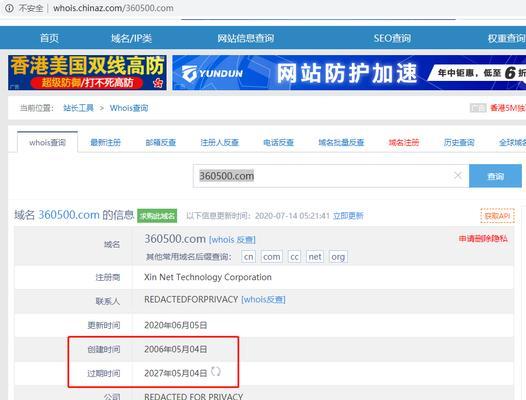Select the com suffix option
The width and height of the screenshot is (526, 400).
click(272, 257)
